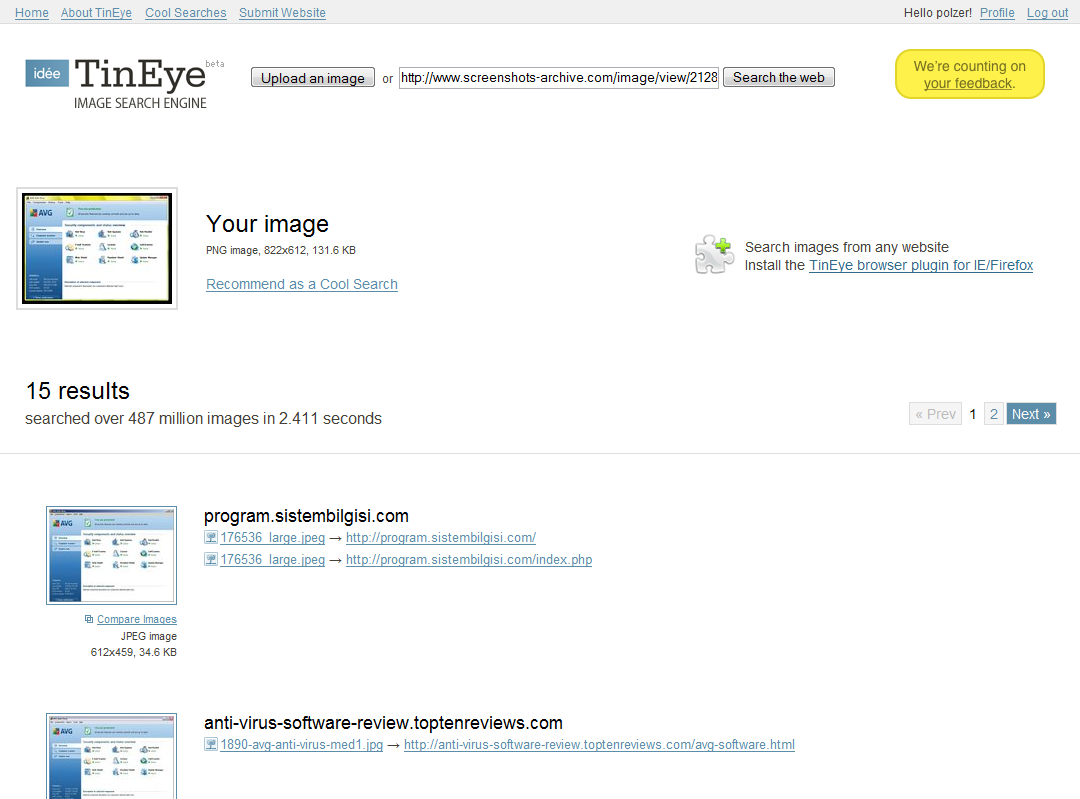Click Recommend as a Cool Search
Viewport: 1080px width, 799px height.
pos(302,284)
